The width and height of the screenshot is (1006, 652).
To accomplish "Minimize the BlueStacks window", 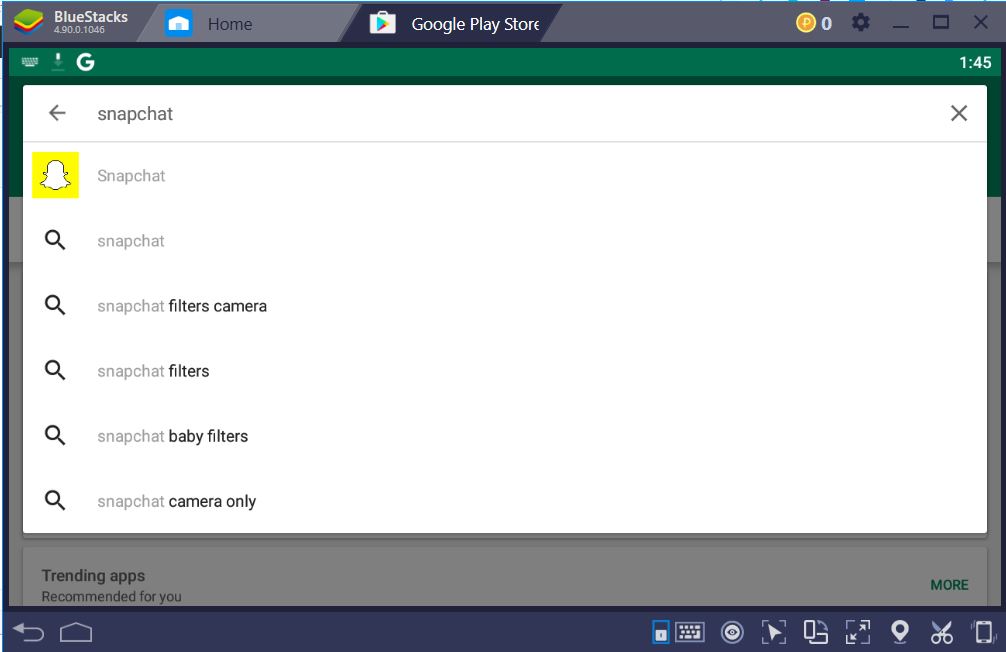I will (x=901, y=26).
